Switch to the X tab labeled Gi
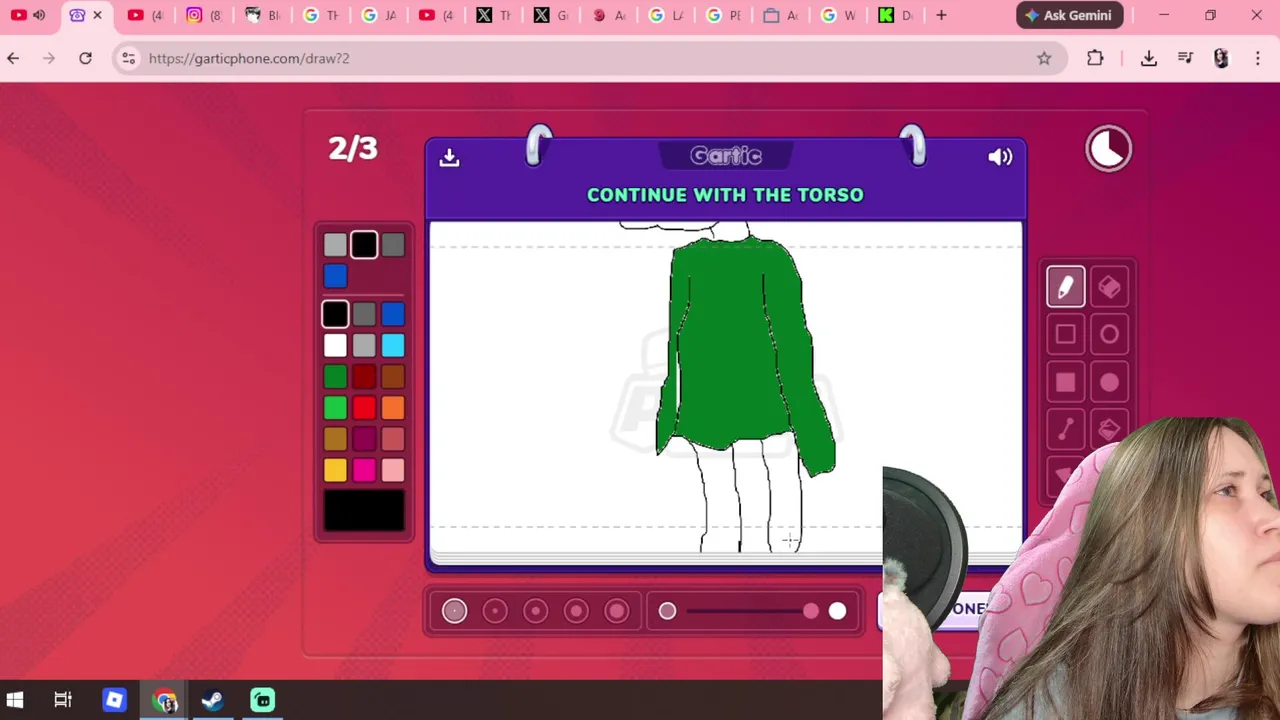1280x720 pixels. (551, 15)
